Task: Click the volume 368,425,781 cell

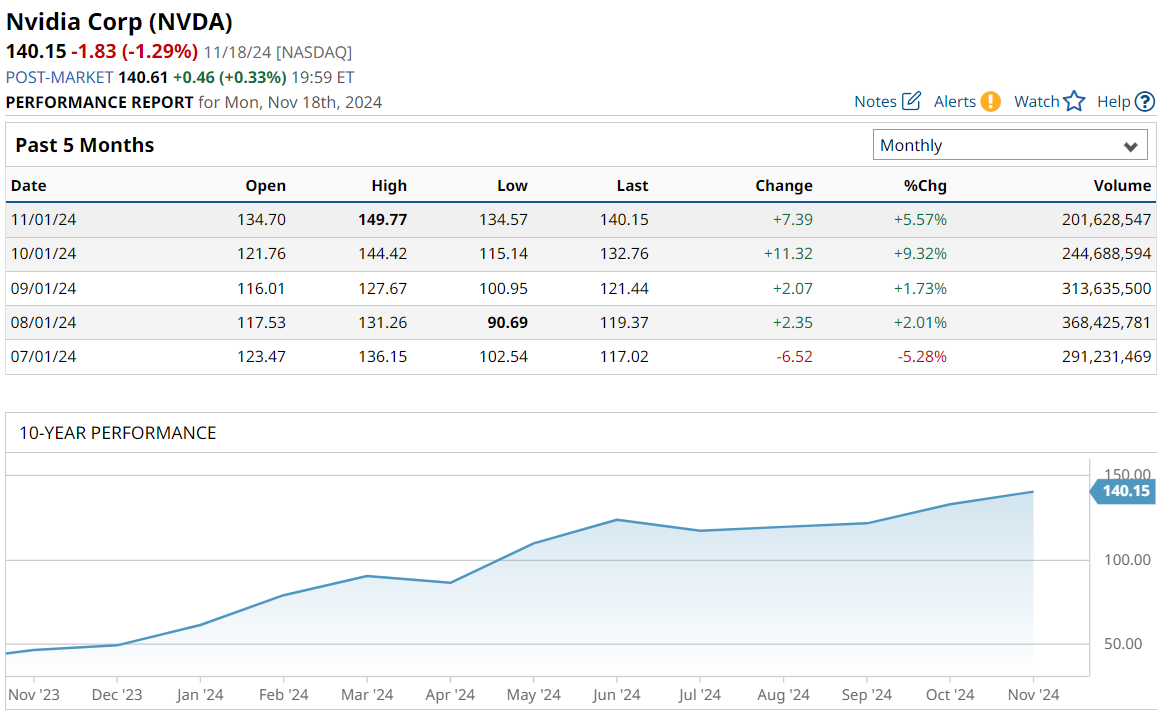Action: click(1107, 323)
